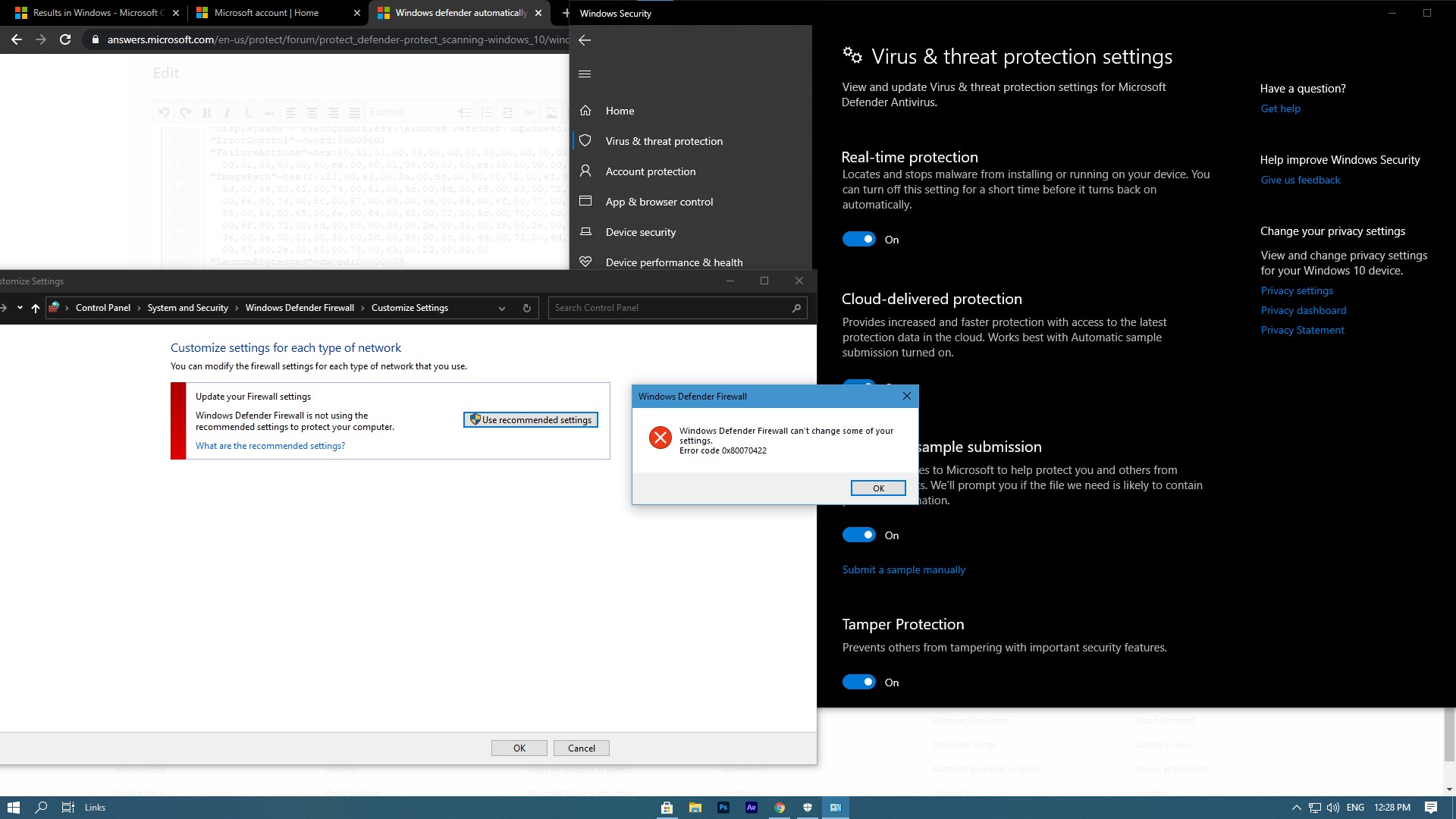Image resolution: width=1456 pixels, height=819 pixels.
Task: Refresh the Control Panel address bar
Action: tap(527, 308)
